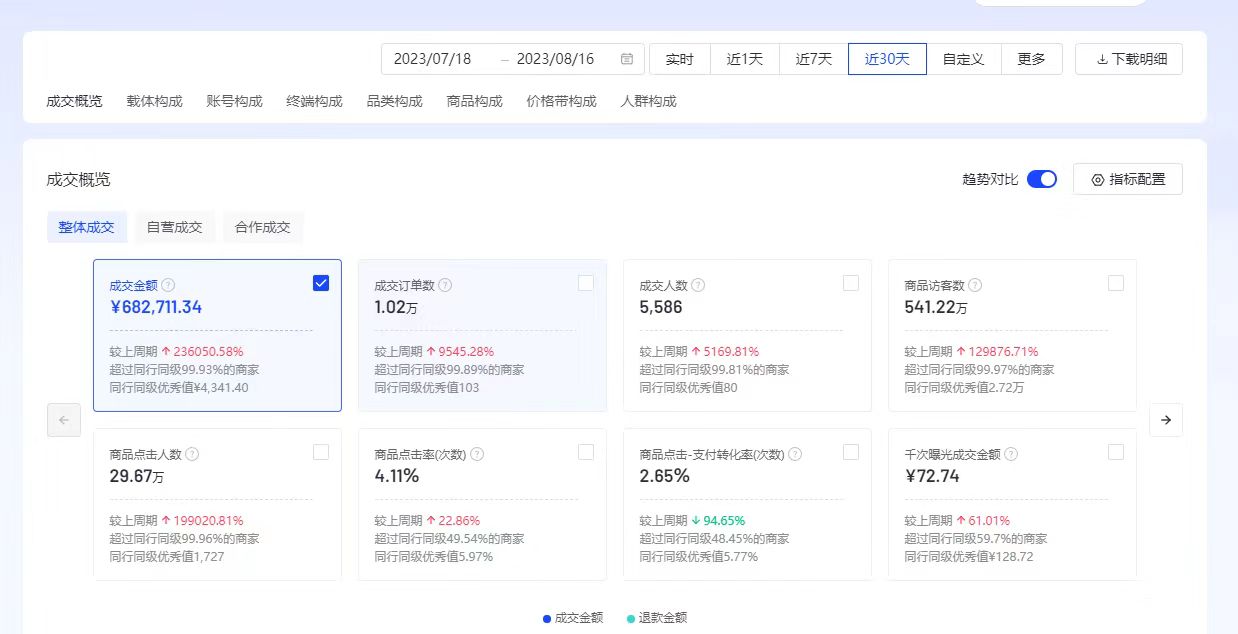Select the 近1天 time range
Image resolution: width=1238 pixels, height=634 pixels.
pos(745,59)
